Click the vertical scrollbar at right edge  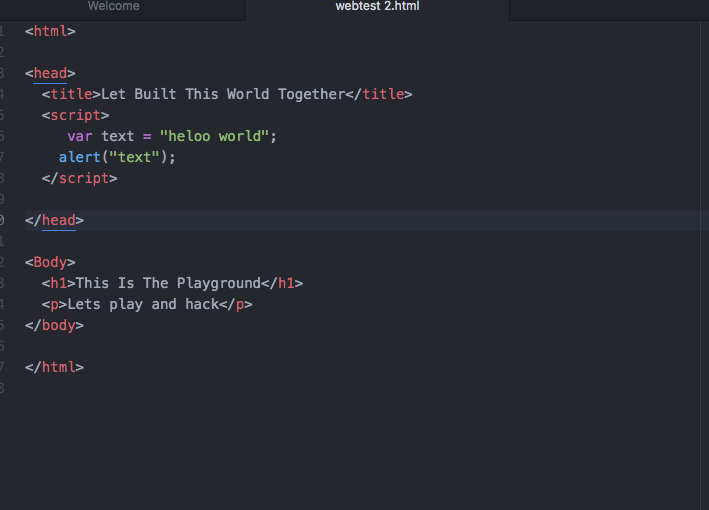(705, 265)
